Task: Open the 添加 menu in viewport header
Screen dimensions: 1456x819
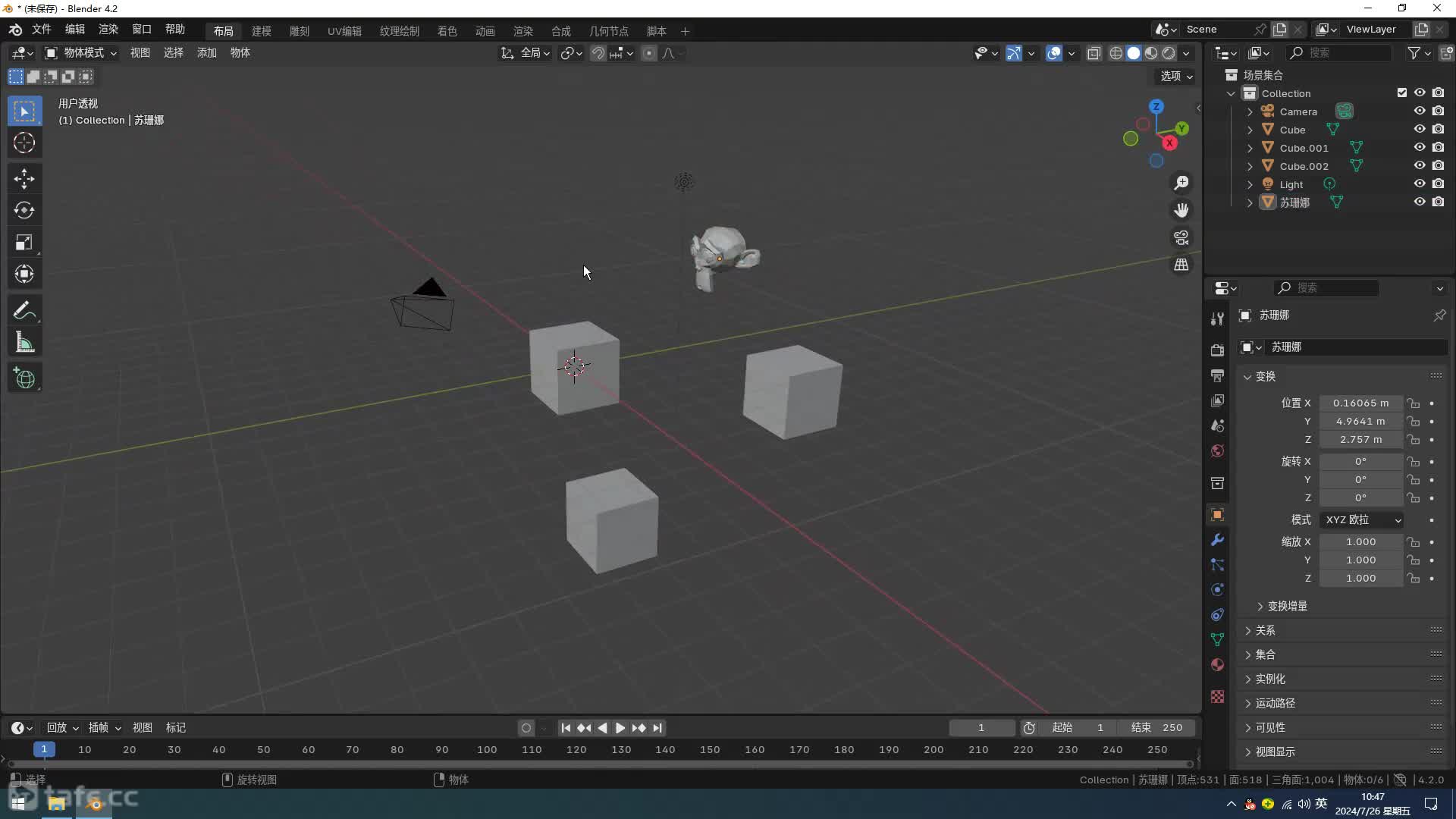Action: (207, 52)
